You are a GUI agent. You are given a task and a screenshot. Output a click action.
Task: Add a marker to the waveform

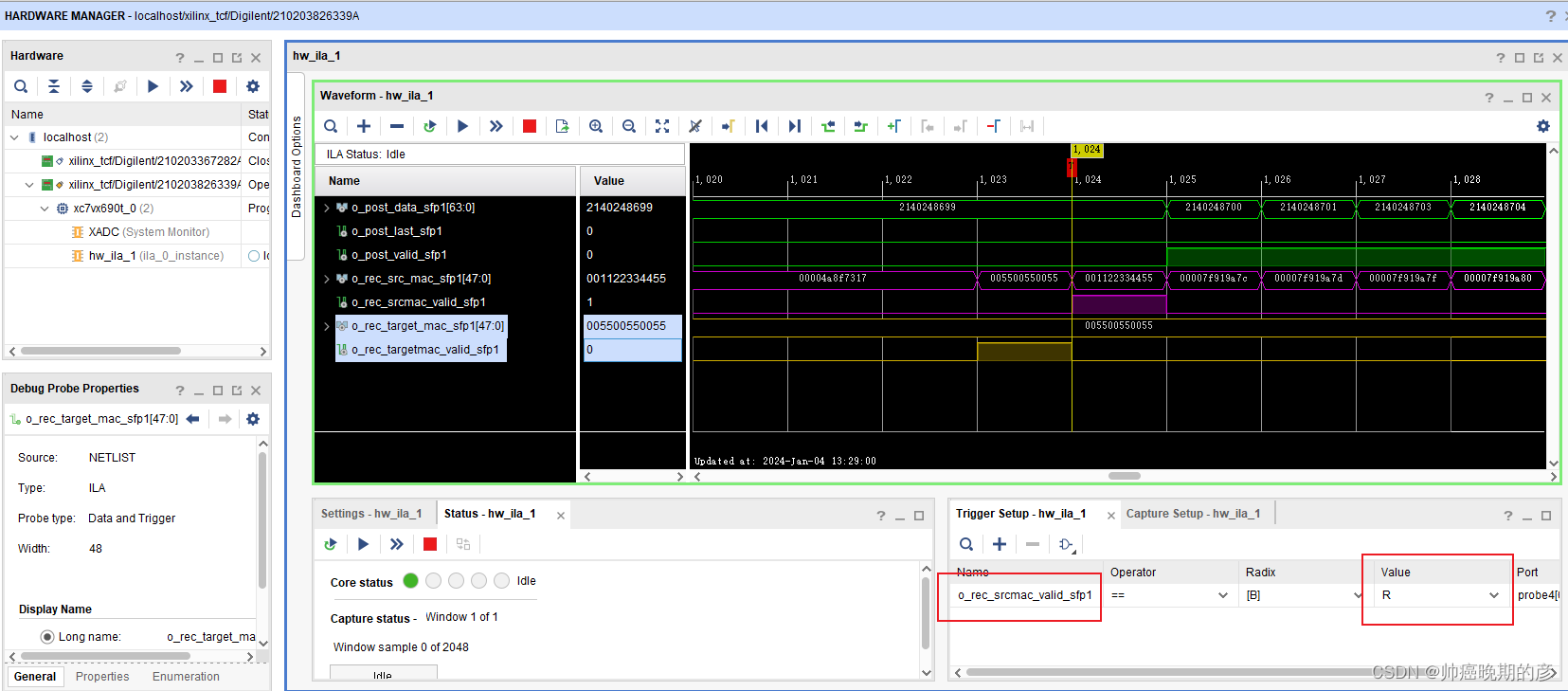(894, 126)
